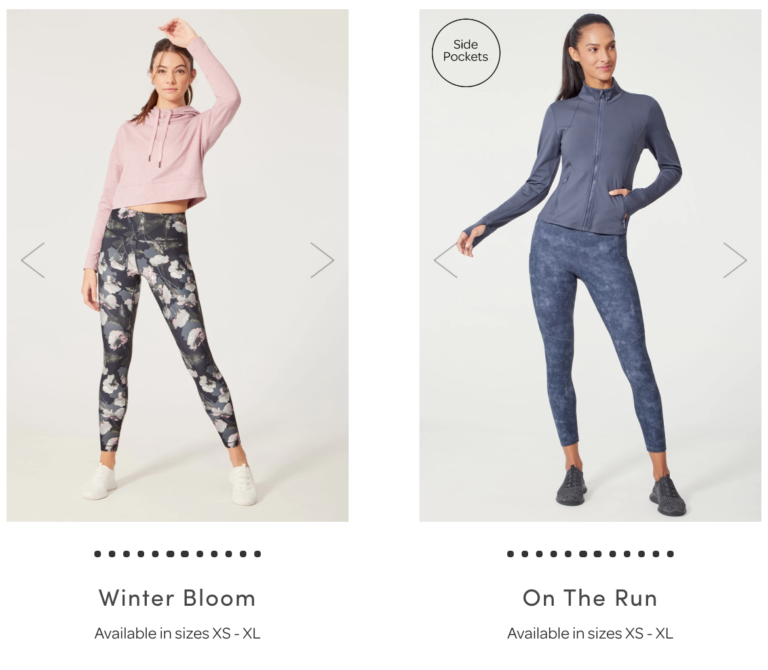View the floral leggings model photo
This screenshot has height=670, width=768.
coord(177,265)
